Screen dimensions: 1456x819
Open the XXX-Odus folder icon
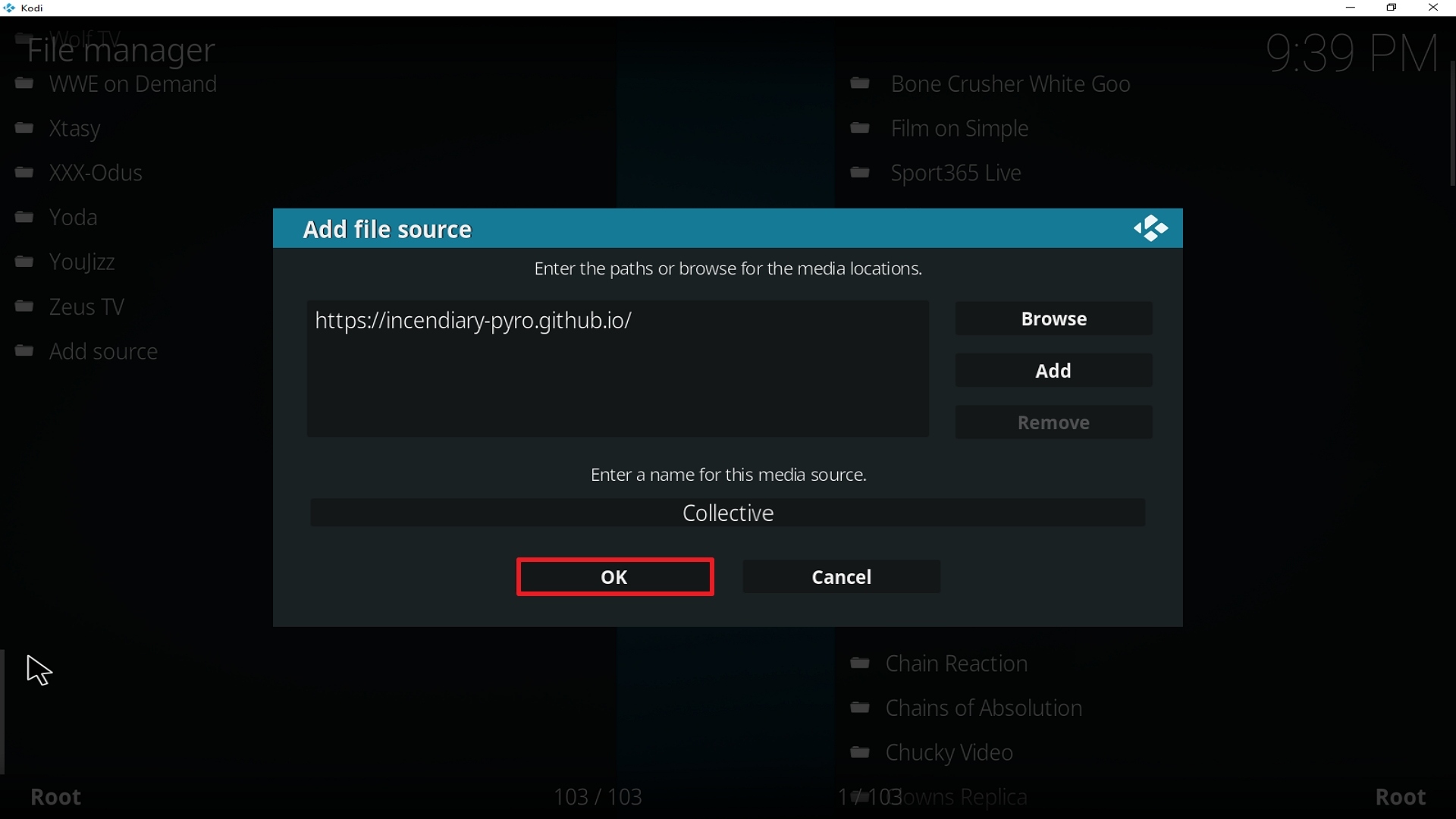click(24, 173)
